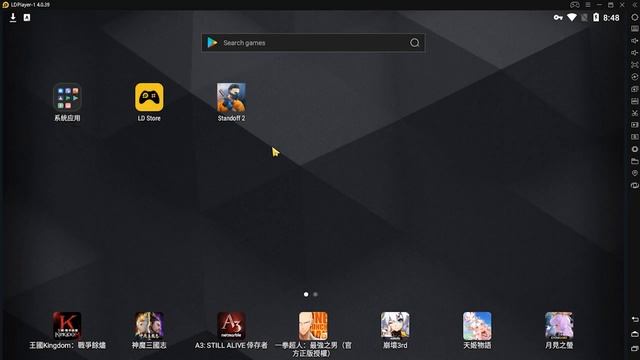Open the 天姬物語 game icon
The image size is (640, 360).
[477, 326]
